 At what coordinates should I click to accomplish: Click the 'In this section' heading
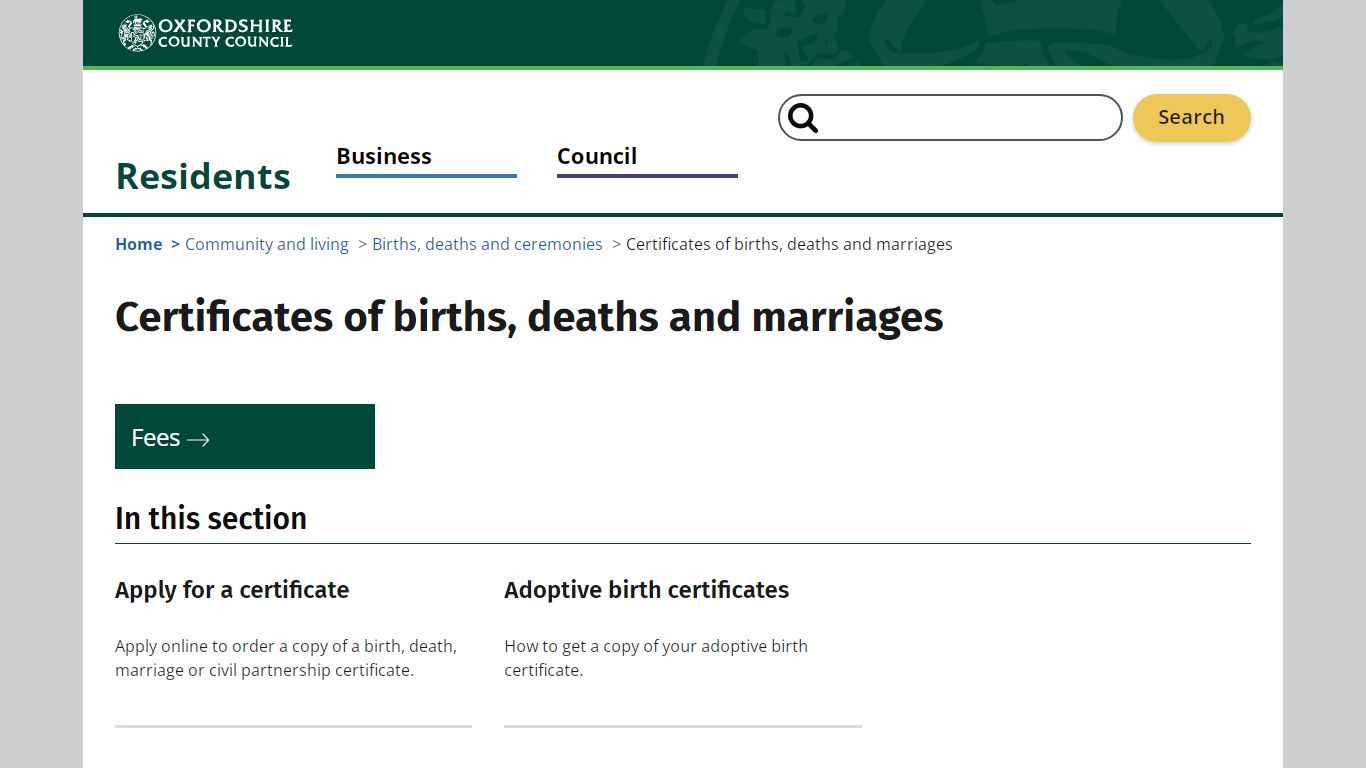(211, 518)
